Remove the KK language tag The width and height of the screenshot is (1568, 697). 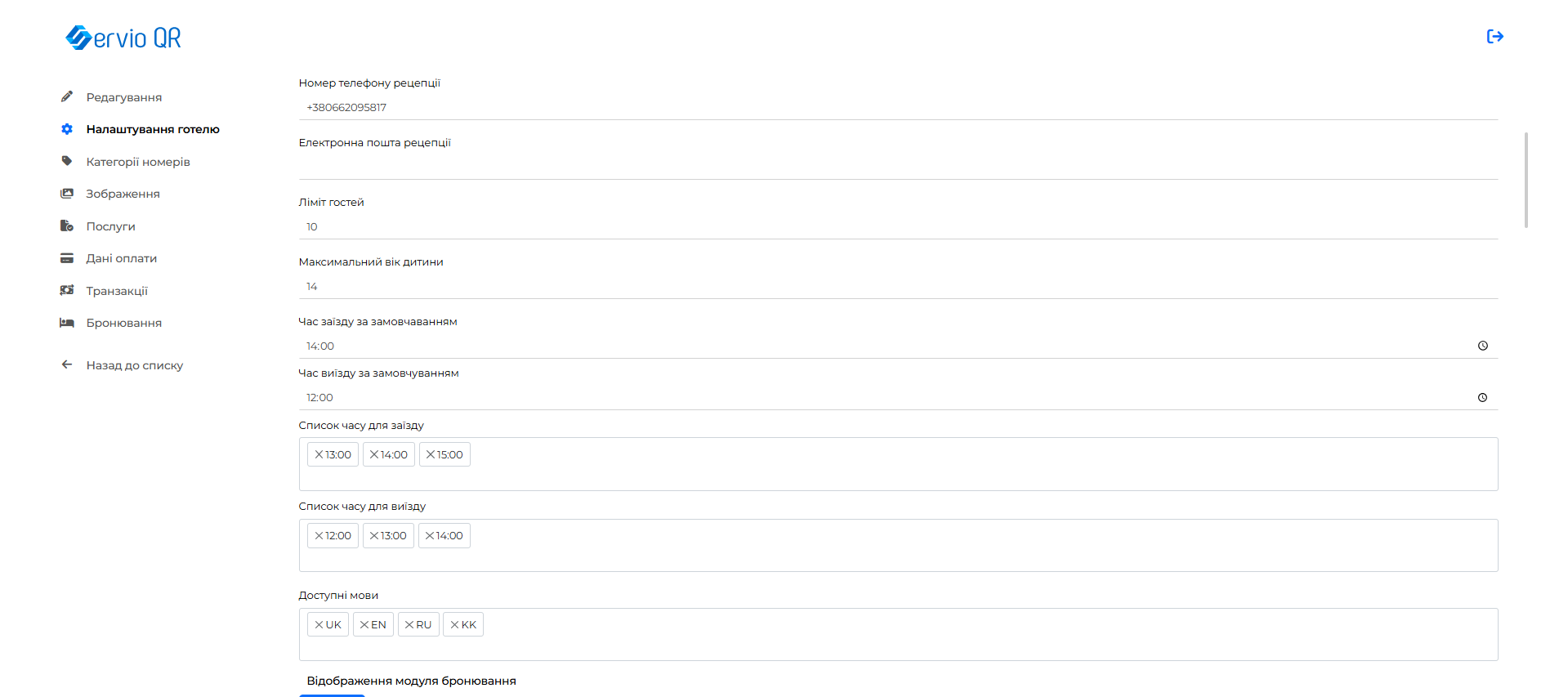[454, 625]
